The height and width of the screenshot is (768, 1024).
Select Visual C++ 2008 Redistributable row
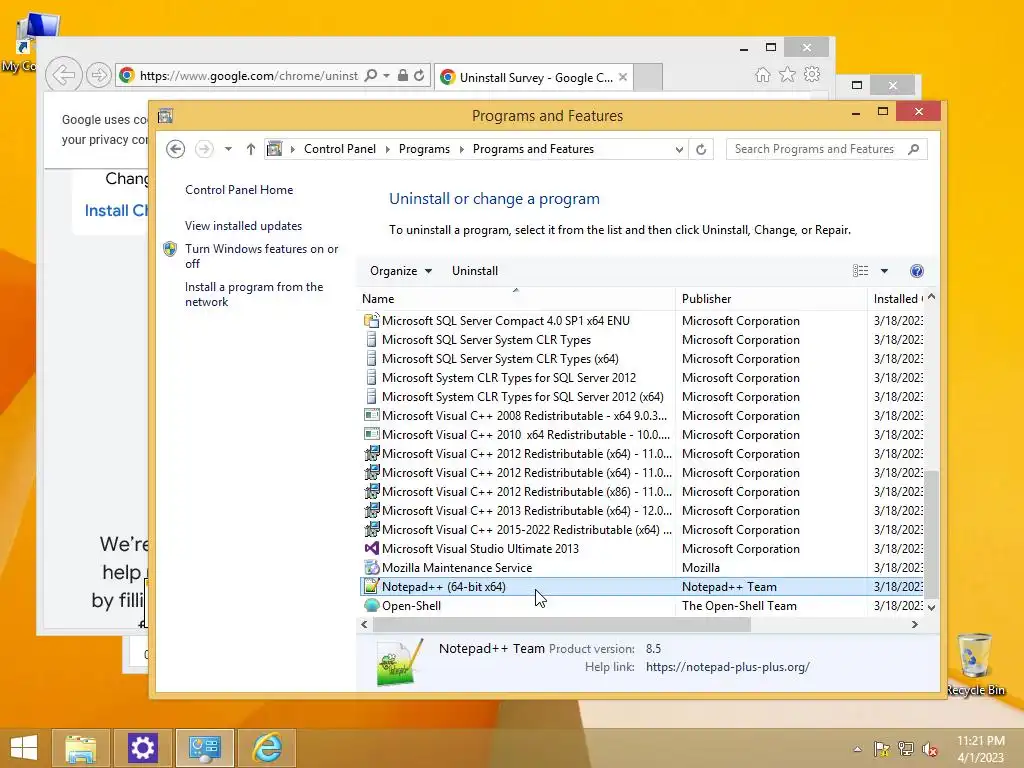642,415
